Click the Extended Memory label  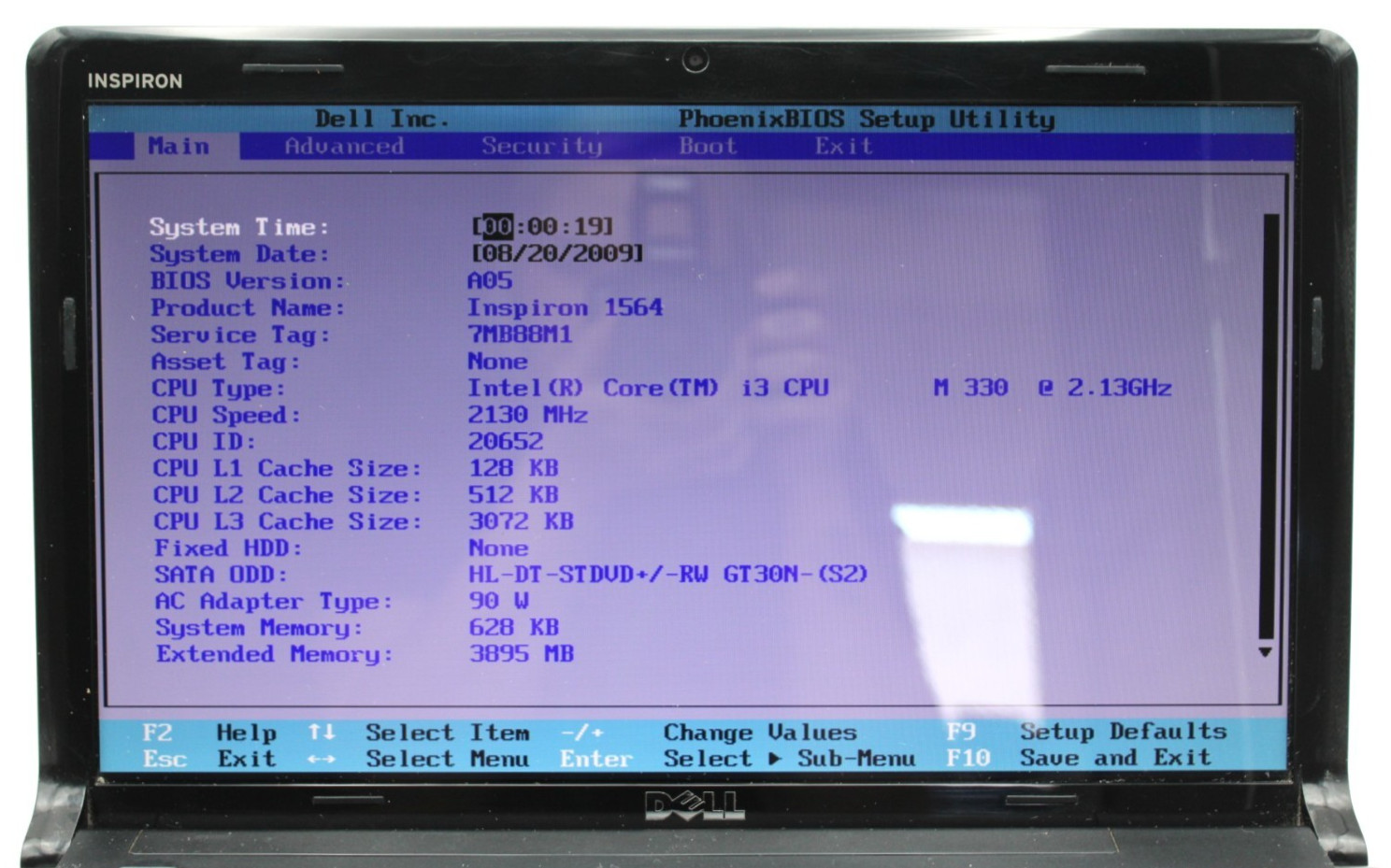[x=274, y=654]
